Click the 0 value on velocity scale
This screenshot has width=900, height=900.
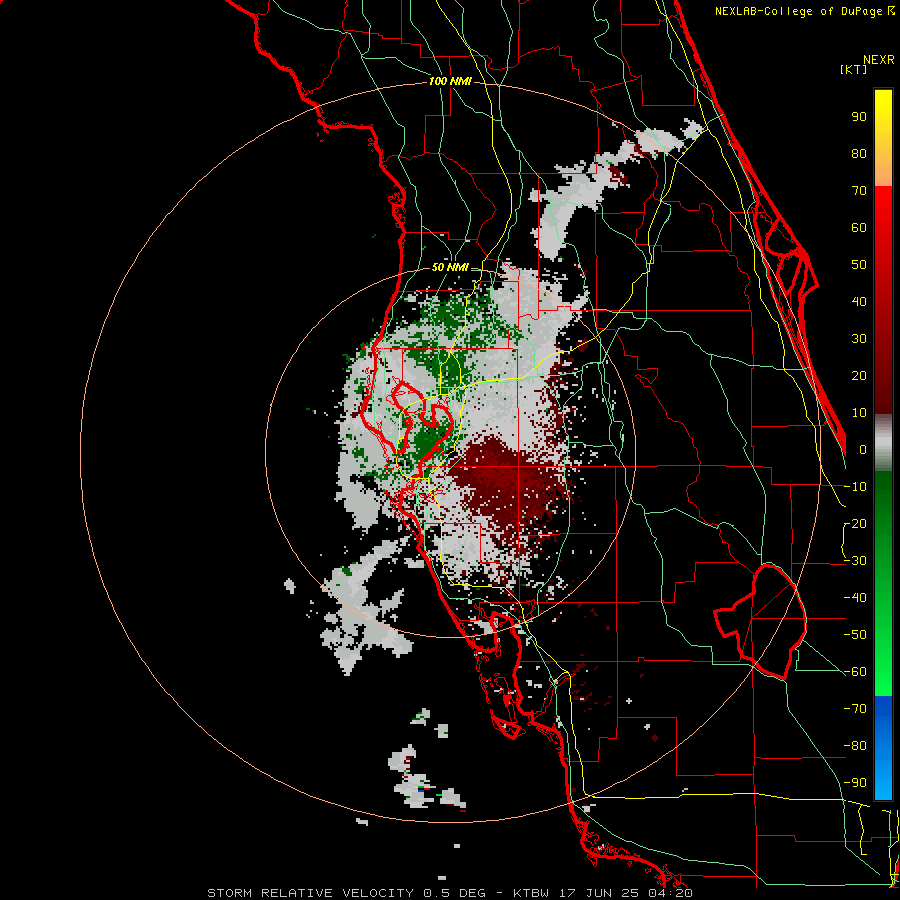click(863, 449)
